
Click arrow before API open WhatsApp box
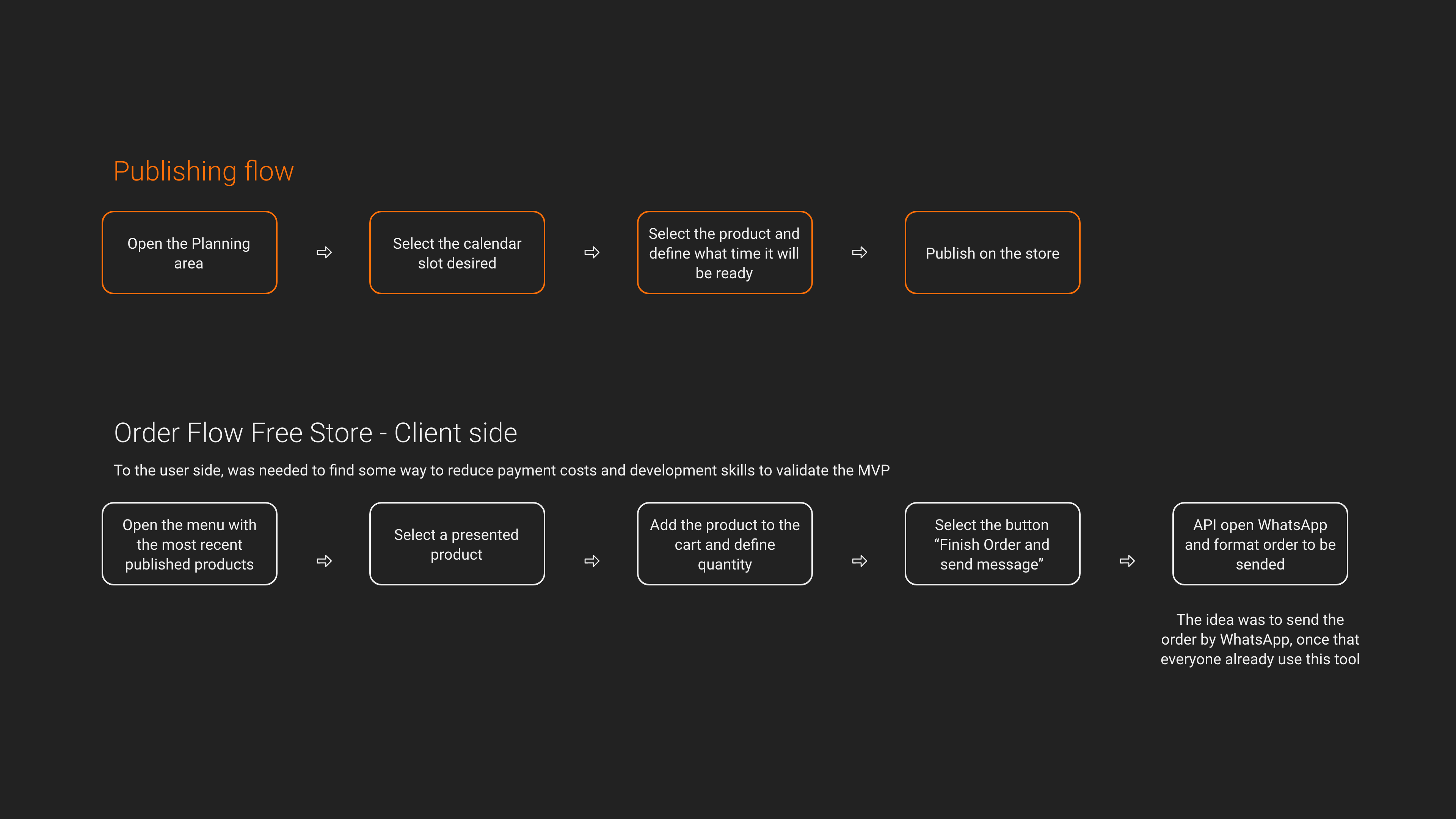[1127, 561]
